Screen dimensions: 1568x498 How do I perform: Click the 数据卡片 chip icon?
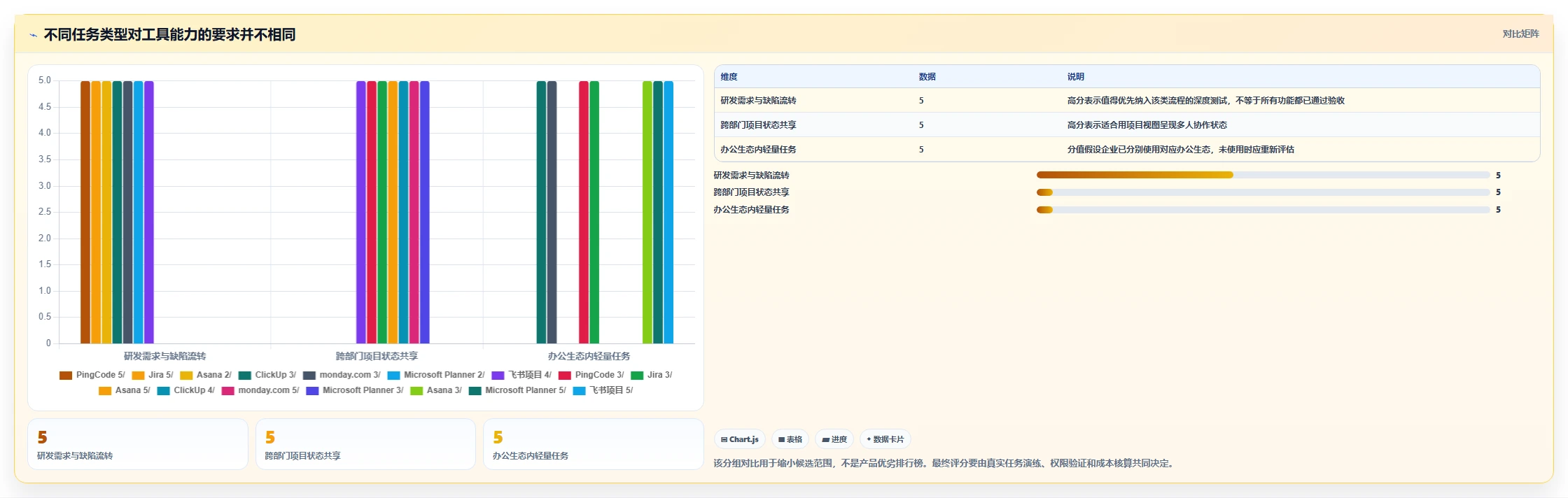[x=869, y=439]
